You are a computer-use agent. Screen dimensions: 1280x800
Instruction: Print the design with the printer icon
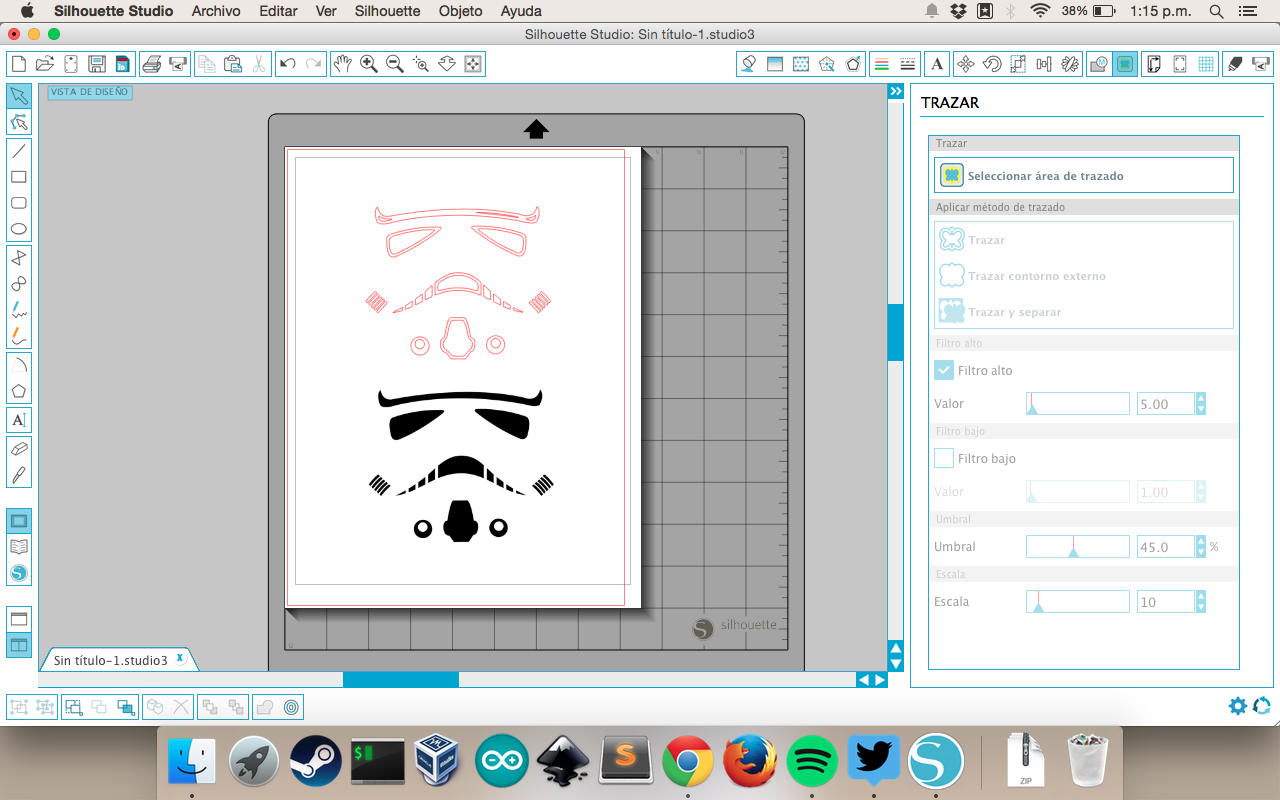152,64
